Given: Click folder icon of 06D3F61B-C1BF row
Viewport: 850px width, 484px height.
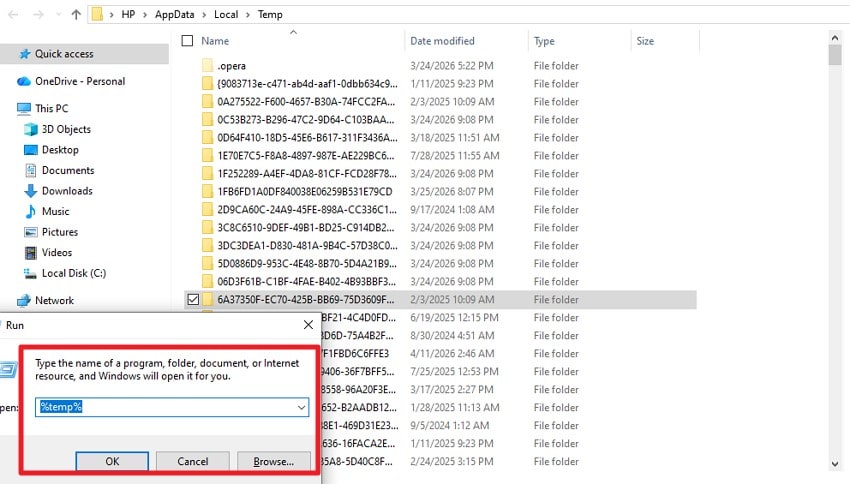Looking at the screenshot, I should coord(207,281).
